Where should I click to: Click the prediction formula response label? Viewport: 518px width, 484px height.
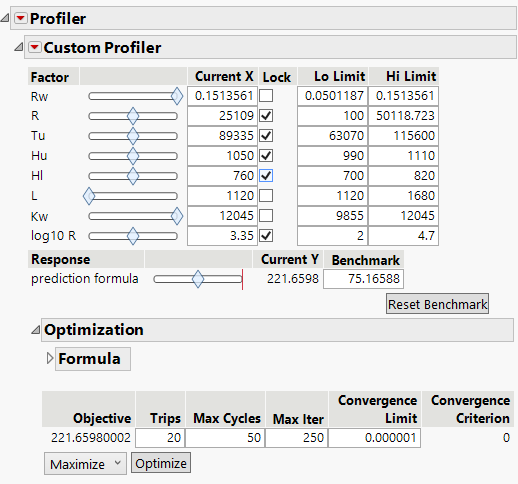click(x=85, y=279)
